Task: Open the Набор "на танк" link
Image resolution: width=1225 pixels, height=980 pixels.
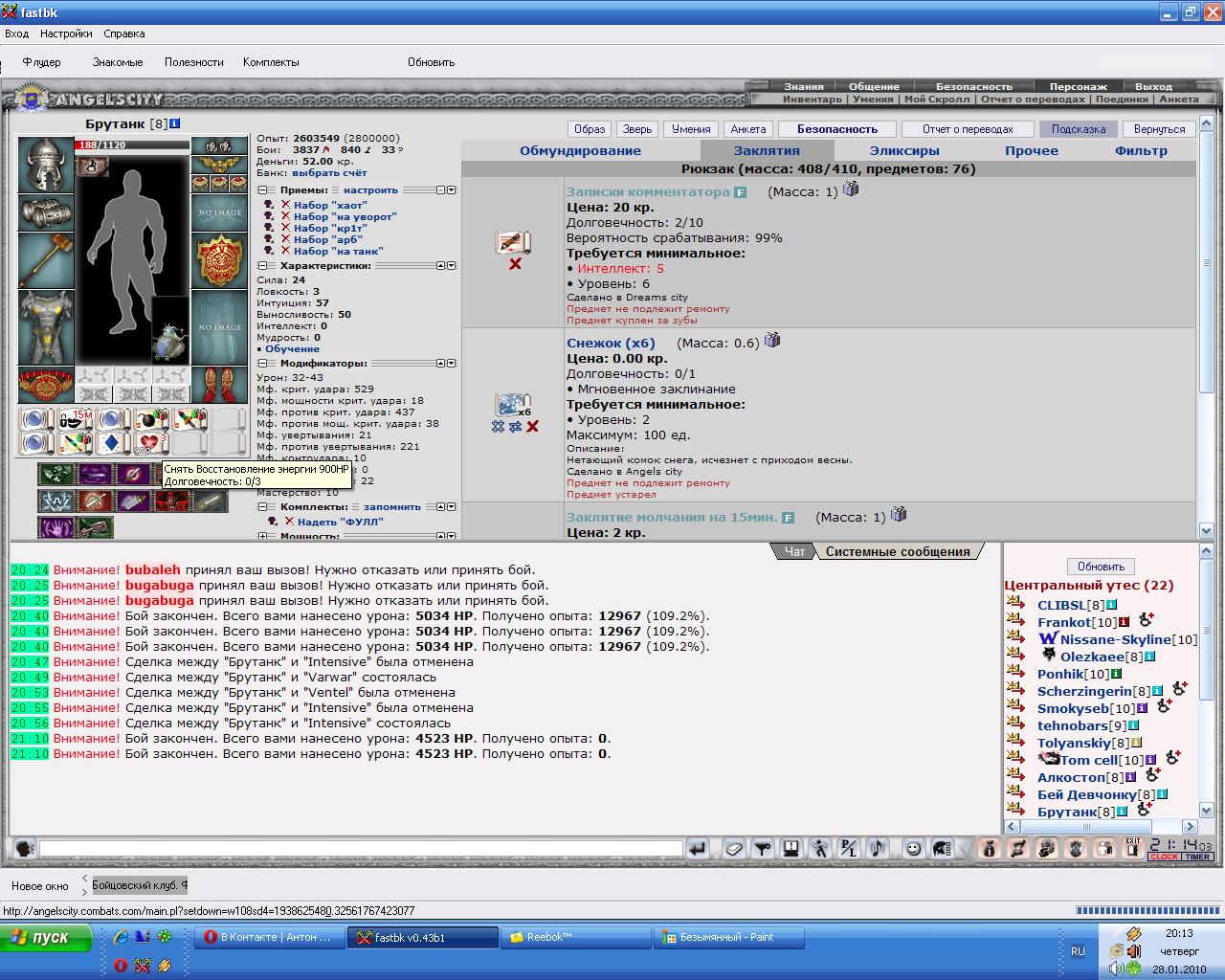Action: click(x=338, y=251)
